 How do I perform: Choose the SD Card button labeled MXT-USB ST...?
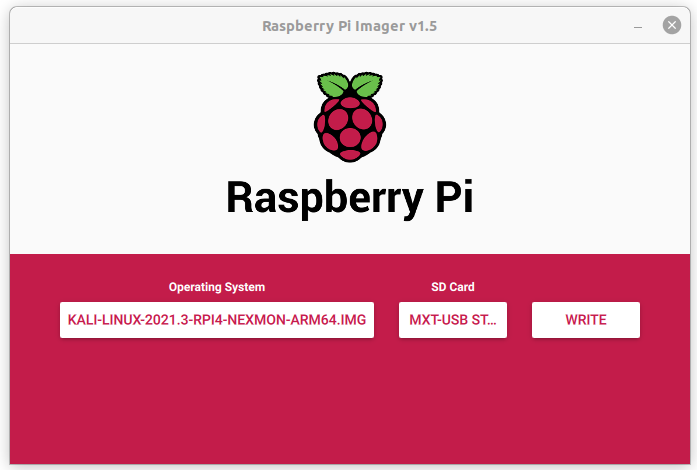click(x=453, y=320)
